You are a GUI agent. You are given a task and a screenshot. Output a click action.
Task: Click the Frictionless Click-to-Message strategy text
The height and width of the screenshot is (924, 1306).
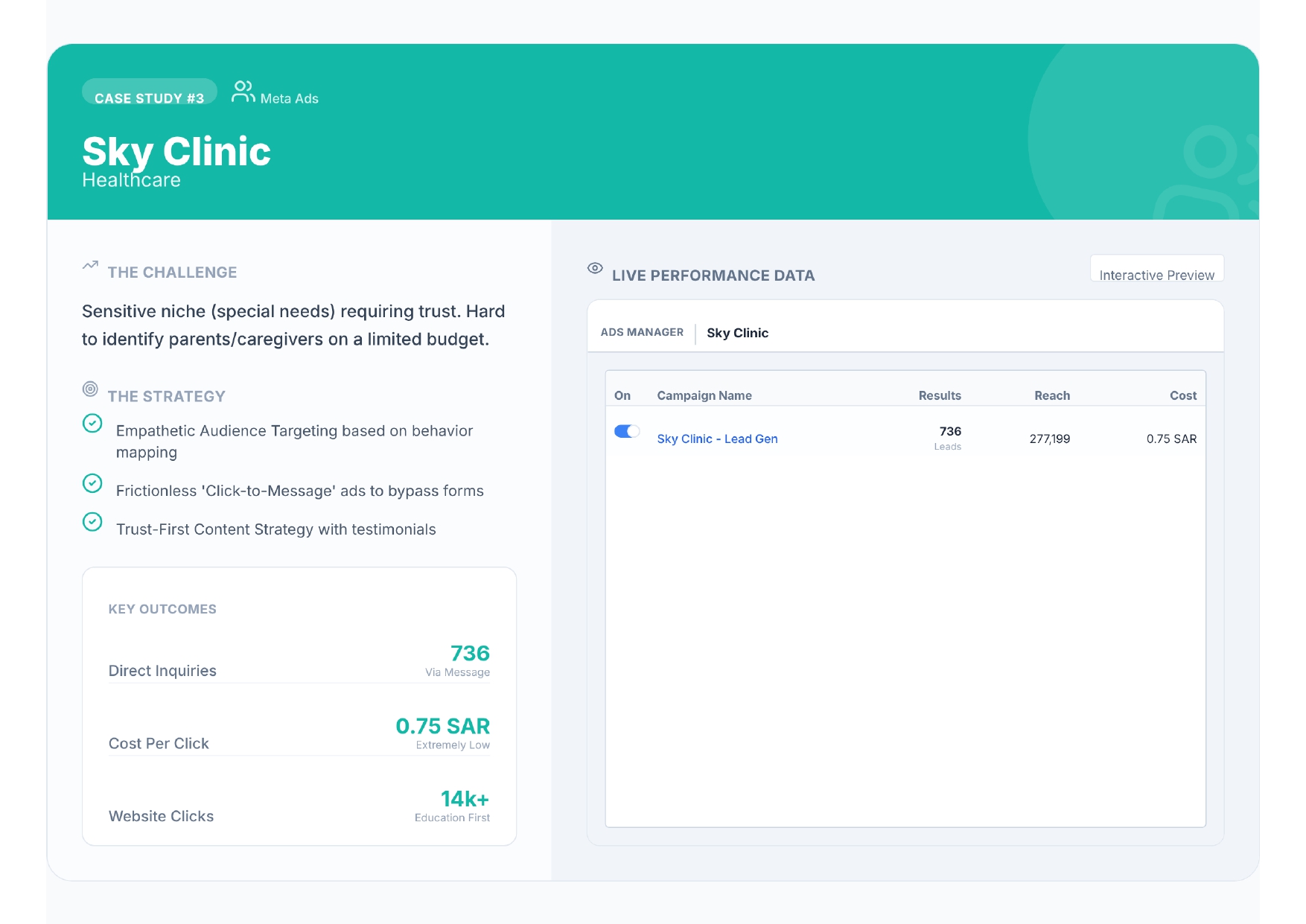pyautogui.click(x=299, y=491)
